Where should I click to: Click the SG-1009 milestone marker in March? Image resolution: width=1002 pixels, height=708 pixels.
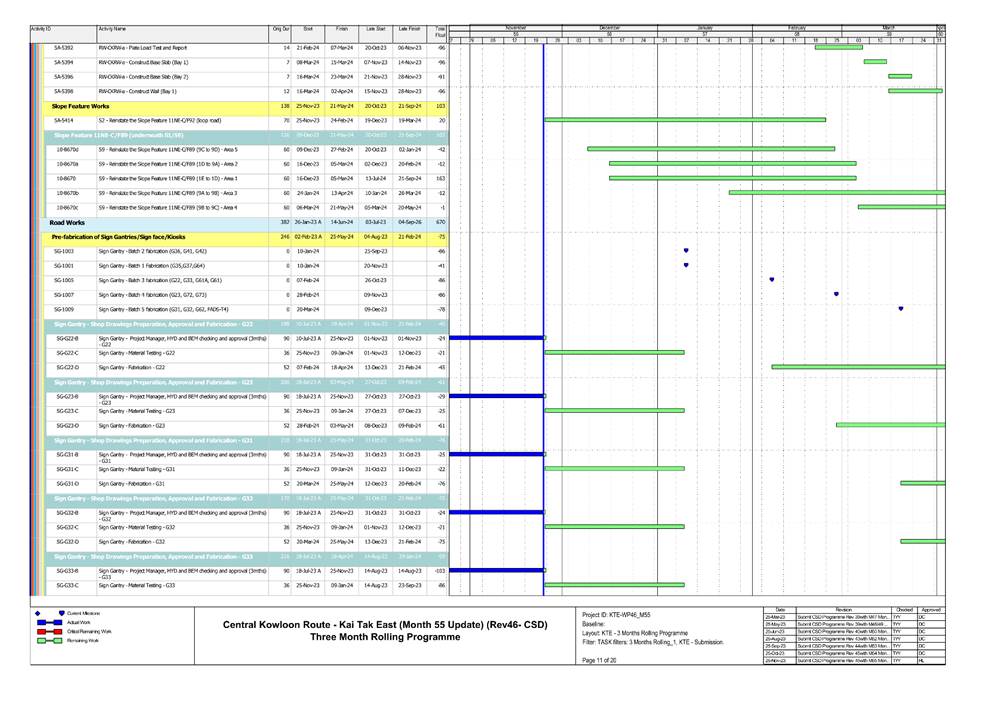pos(901,309)
